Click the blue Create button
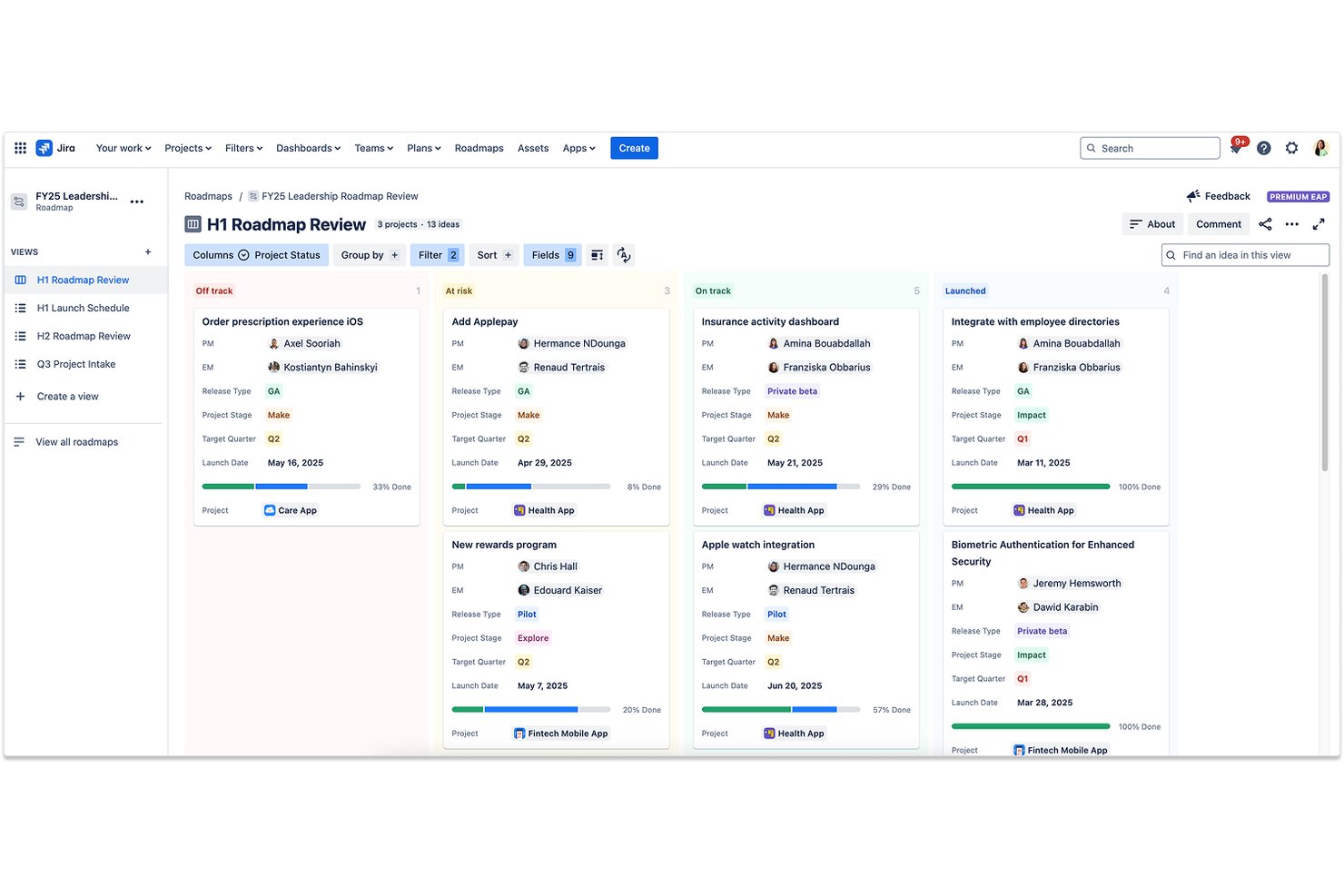This screenshot has height=896, width=1344. pos(634,148)
